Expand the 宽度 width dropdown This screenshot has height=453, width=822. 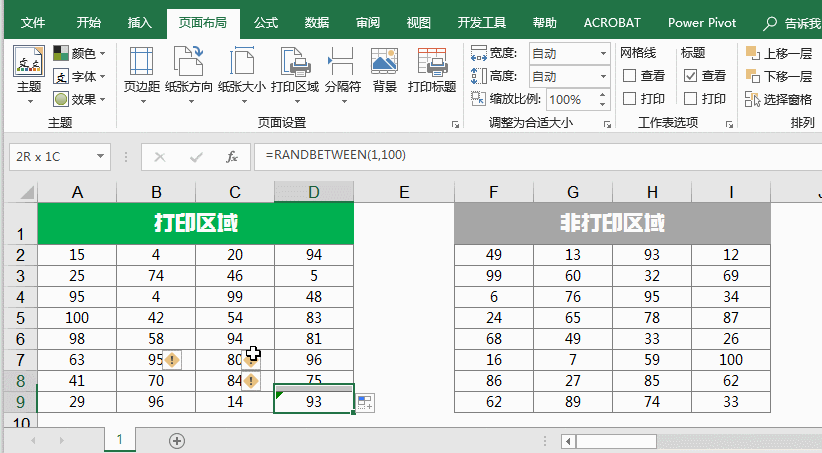603,53
